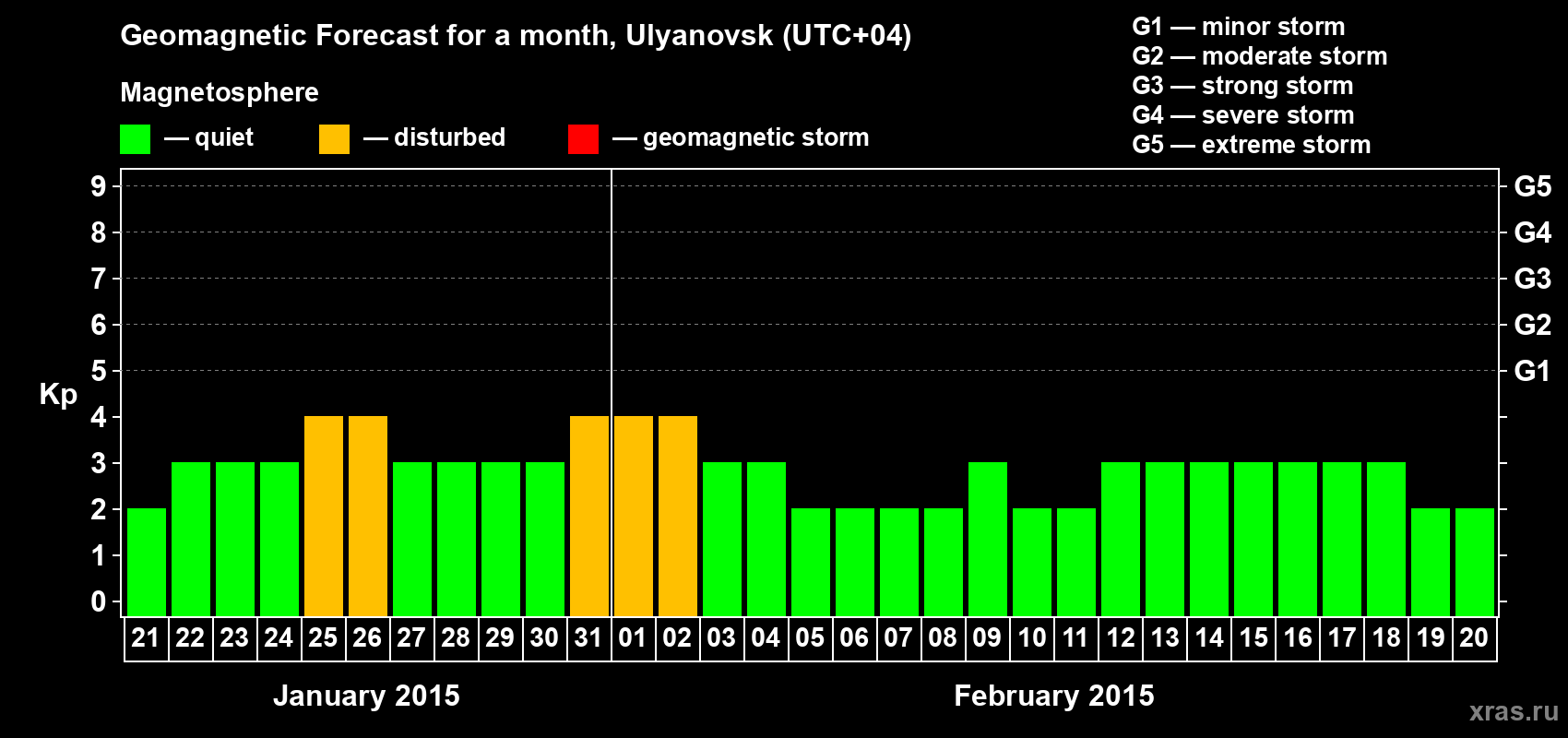The width and height of the screenshot is (1568, 738).
Task: Click 'G3 — strong storm' legend line
Action: coord(1242,86)
